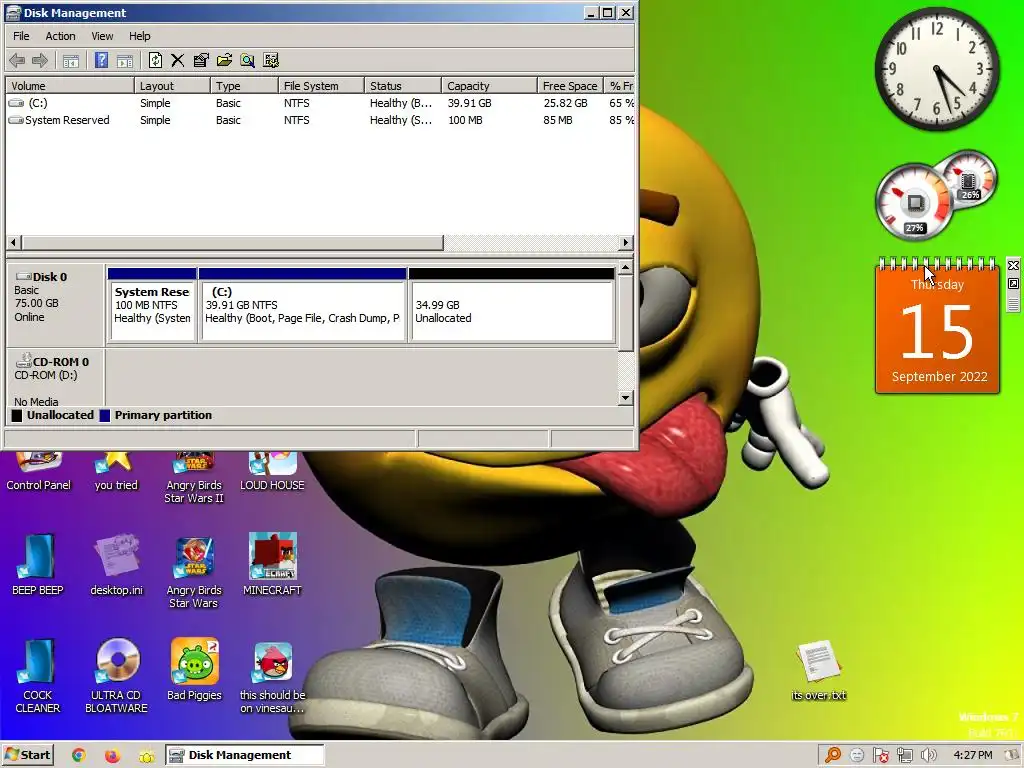Click the Delete (black X) toolbar icon
The height and width of the screenshot is (768, 1024).
pyautogui.click(x=178, y=61)
